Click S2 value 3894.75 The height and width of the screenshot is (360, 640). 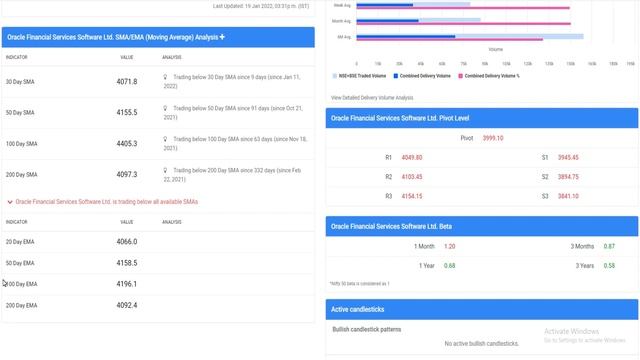568,177
